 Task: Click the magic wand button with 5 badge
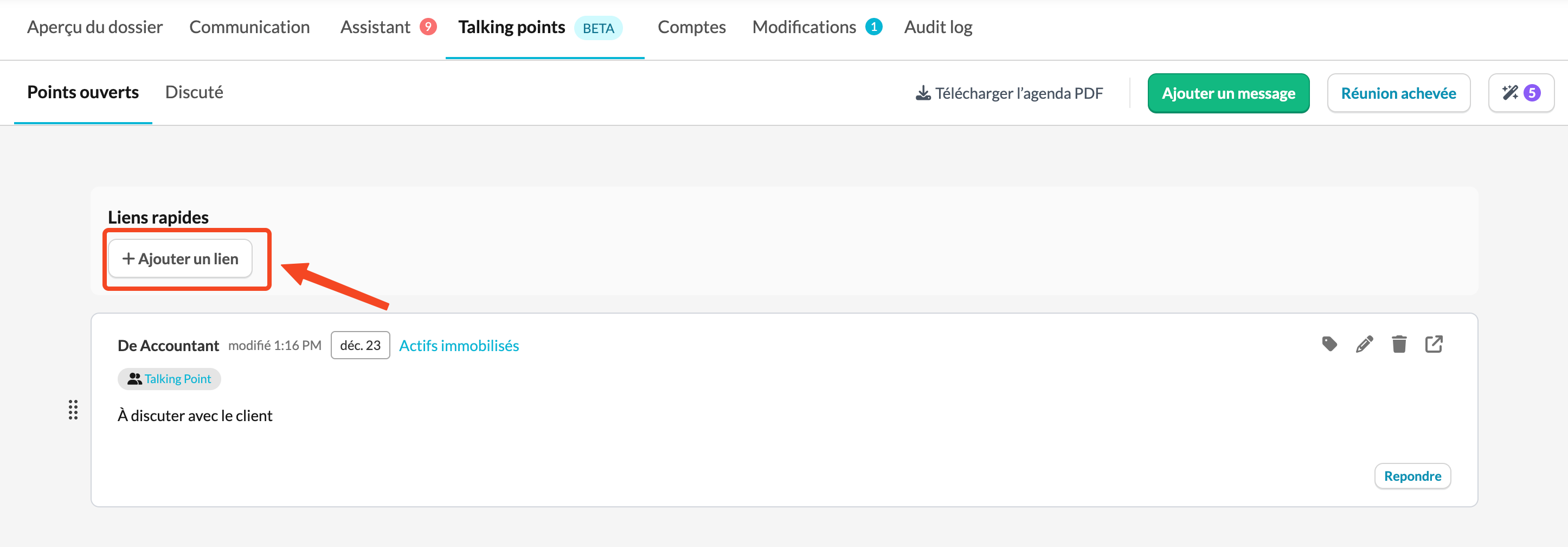pos(1520,93)
